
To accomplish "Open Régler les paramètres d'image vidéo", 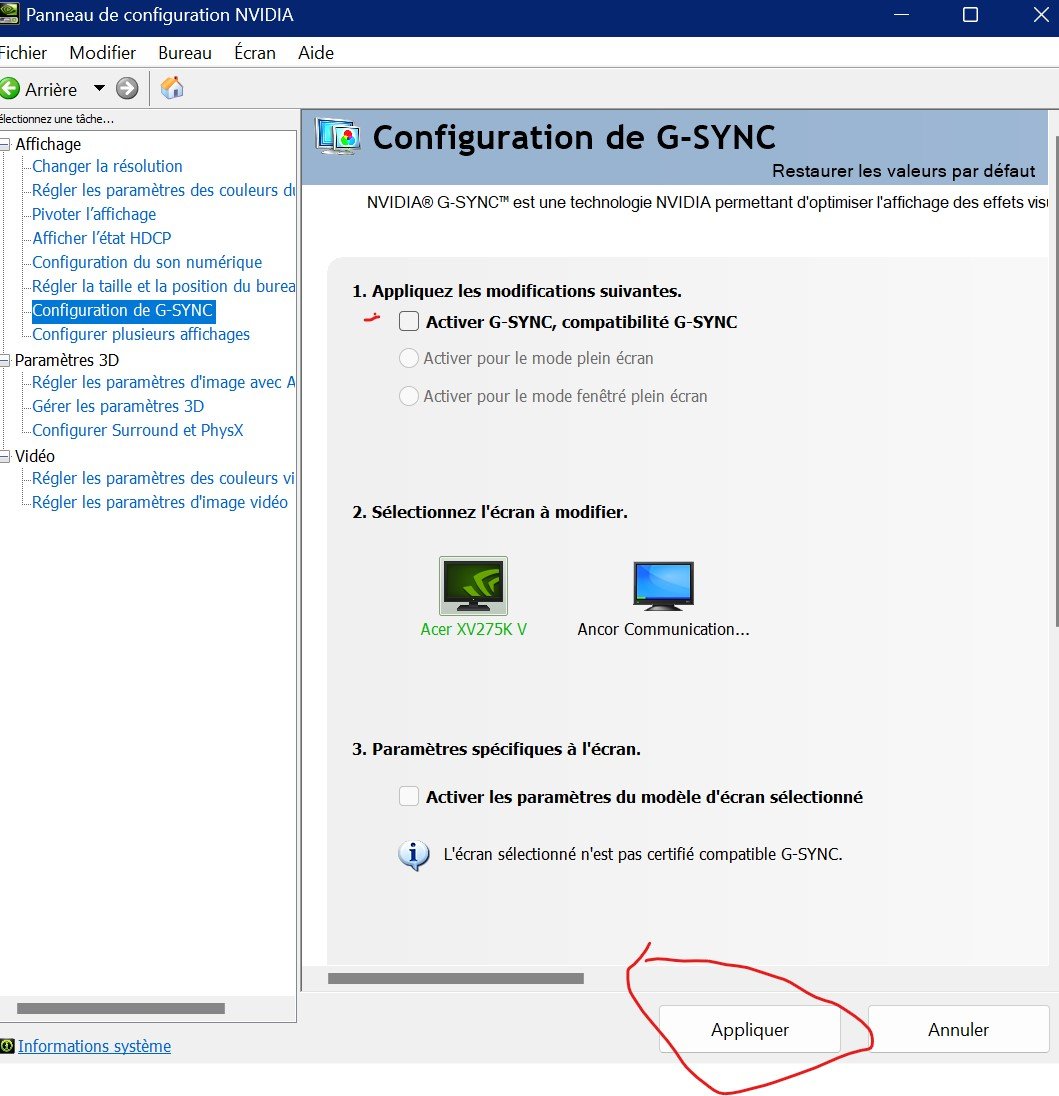I will pos(159,502).
